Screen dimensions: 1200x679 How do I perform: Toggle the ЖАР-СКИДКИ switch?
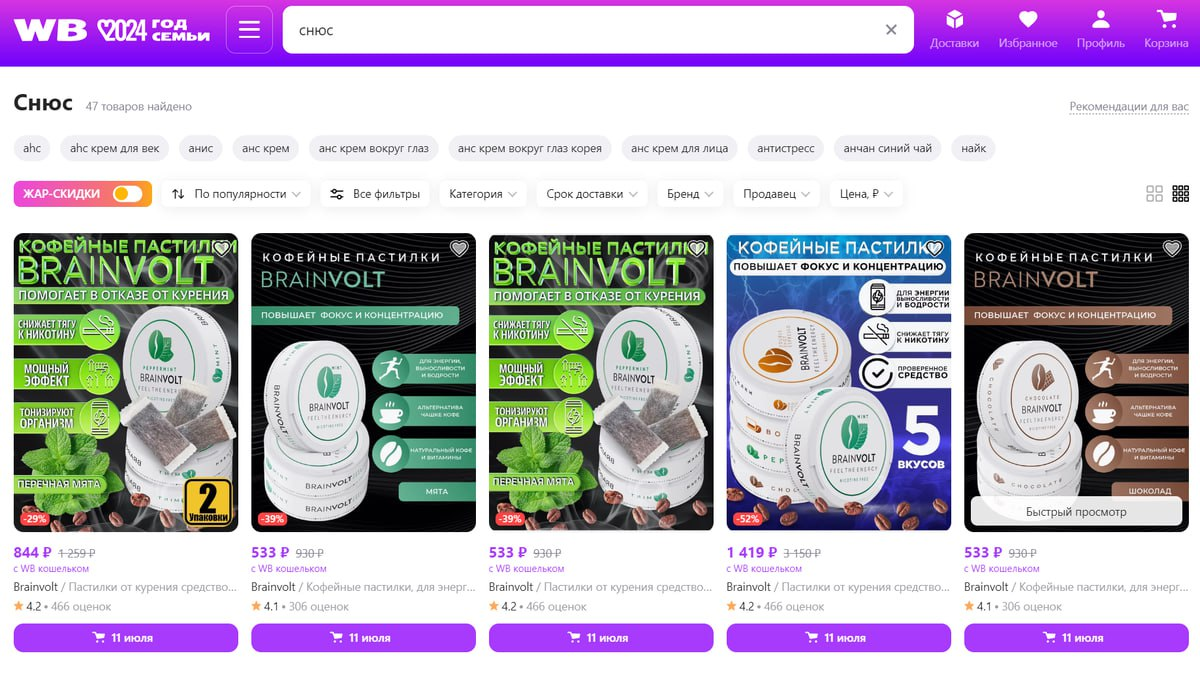127,194
